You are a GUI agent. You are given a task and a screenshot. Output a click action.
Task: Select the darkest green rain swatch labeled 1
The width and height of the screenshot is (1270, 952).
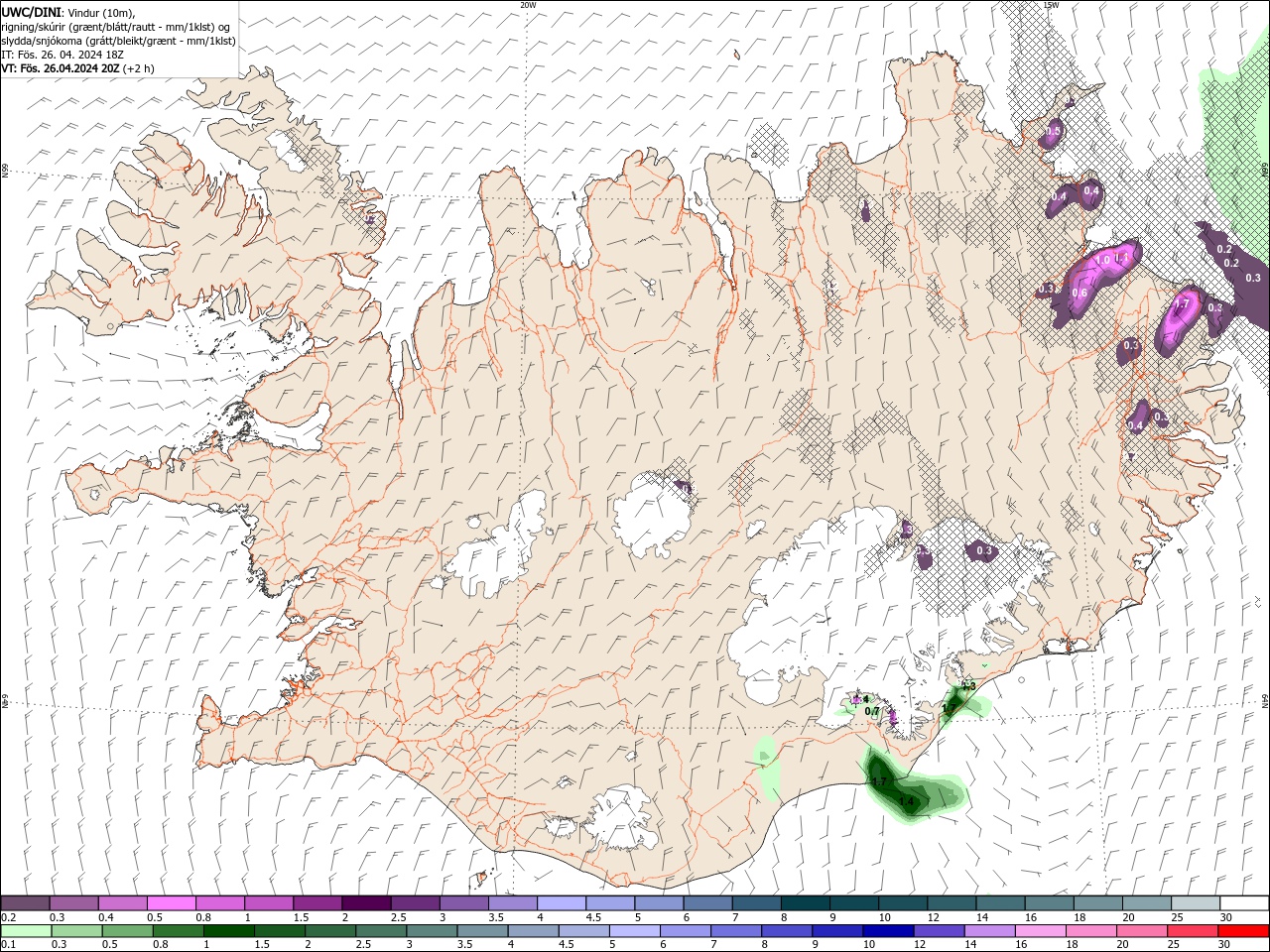pos(228,931)
